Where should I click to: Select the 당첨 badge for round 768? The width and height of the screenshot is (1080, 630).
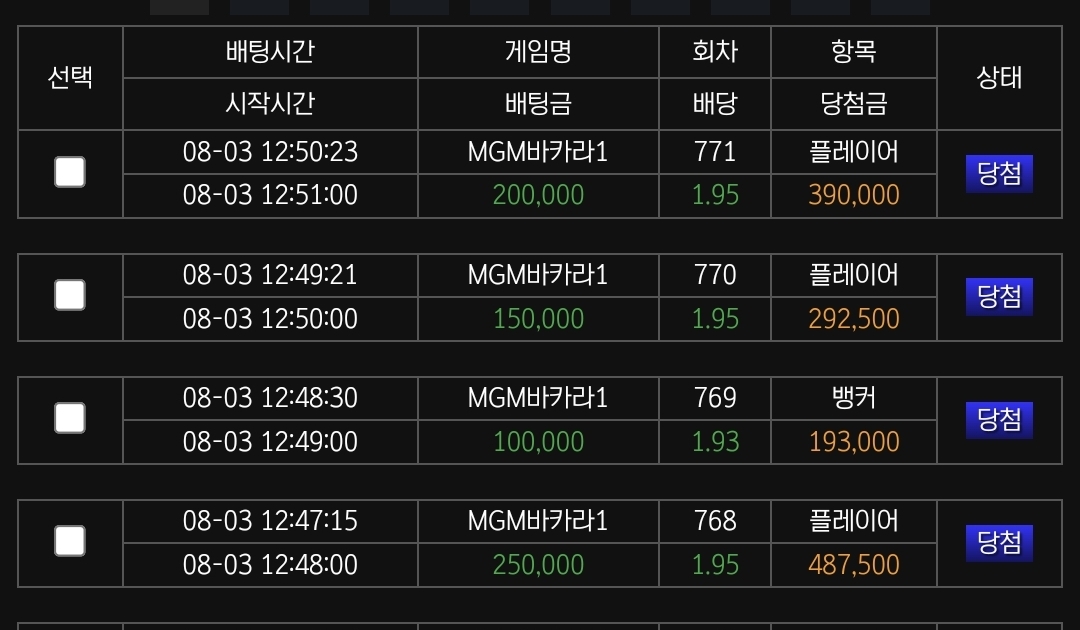click(x=999, y=543)
